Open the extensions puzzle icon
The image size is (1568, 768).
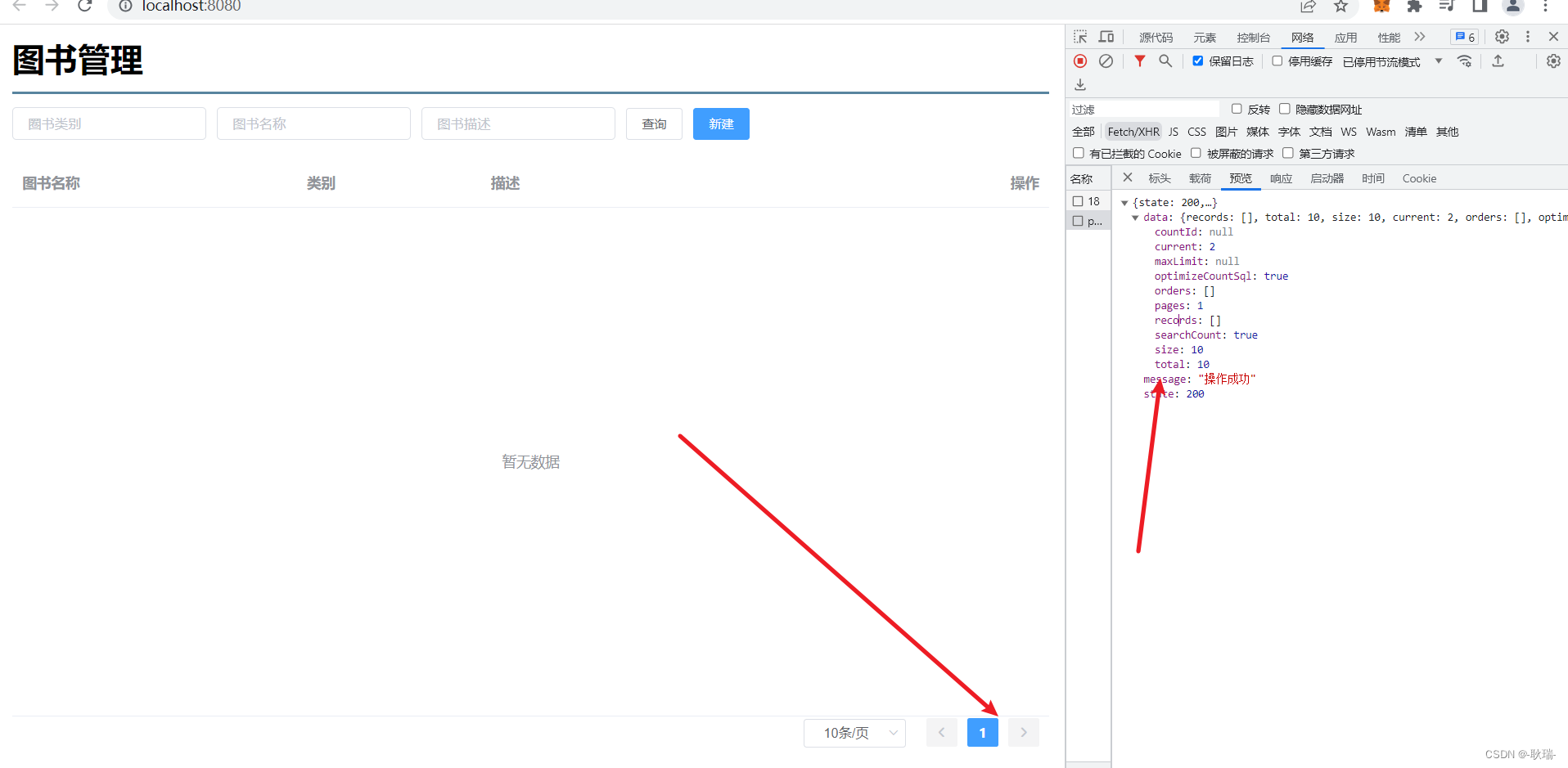(1414, 7)
